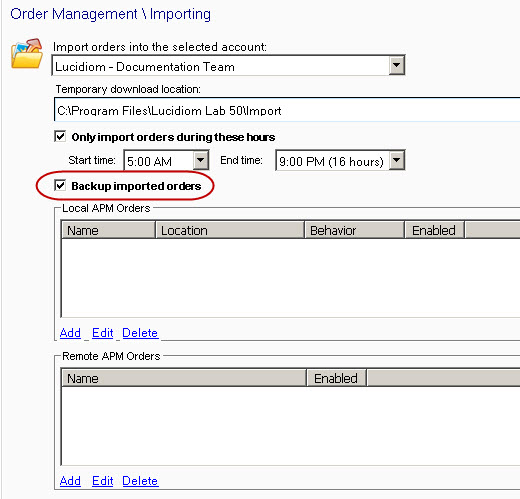The width and height of the screenshot is (520, 499).
Task: Expand the Start time dropdown
Action: point(200,160)
